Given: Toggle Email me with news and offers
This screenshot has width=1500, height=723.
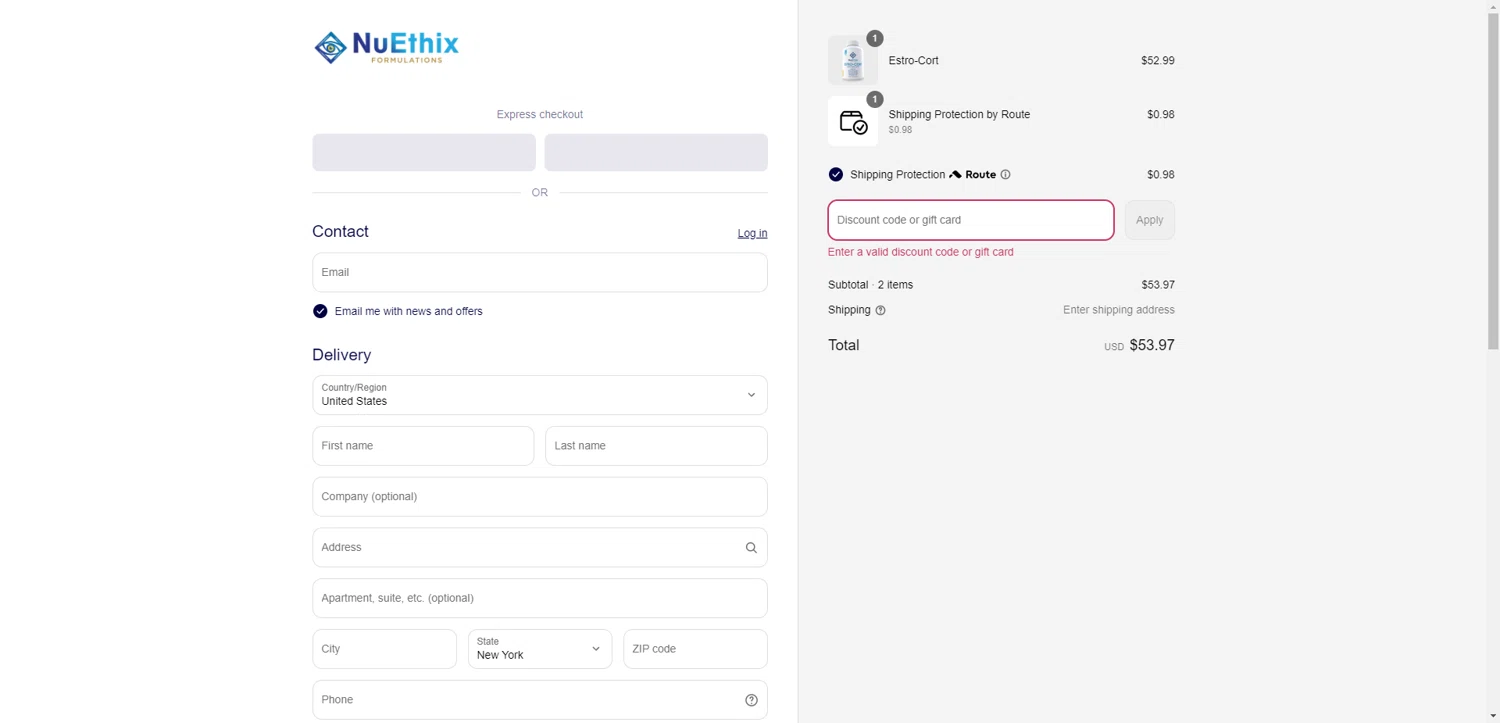Looking at the screenshot, I should pos(320,311).
